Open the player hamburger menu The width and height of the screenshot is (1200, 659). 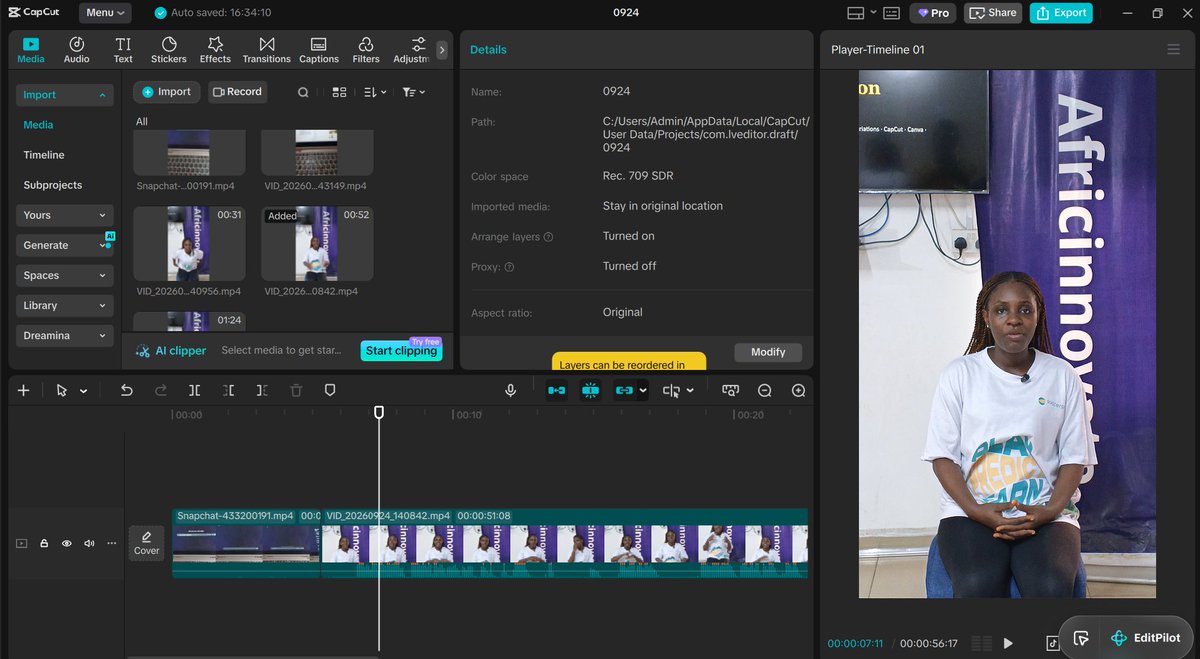coord(1173,49)
